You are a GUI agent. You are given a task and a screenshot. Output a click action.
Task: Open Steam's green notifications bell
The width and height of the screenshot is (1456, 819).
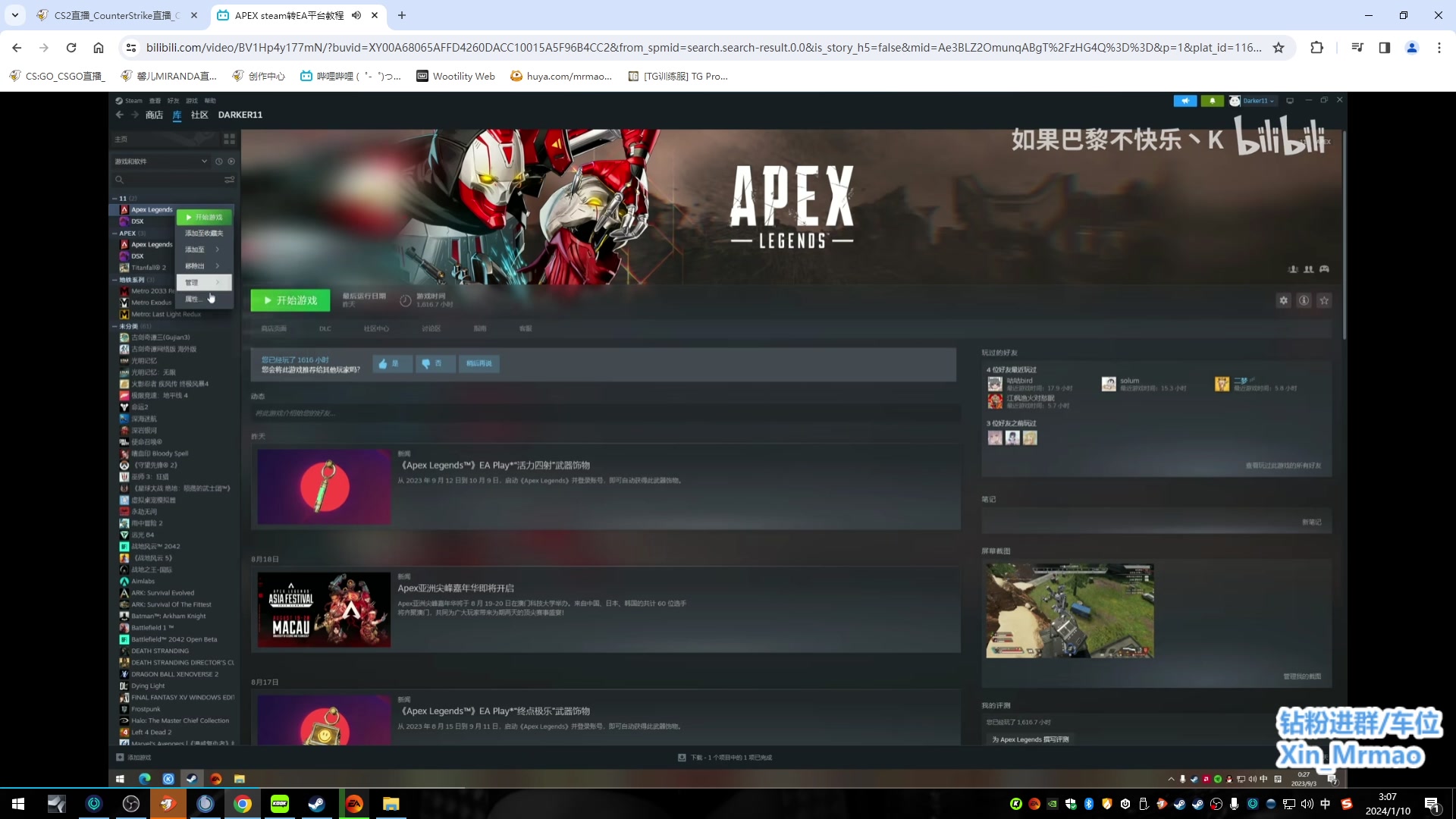(x=1212, y=101)
